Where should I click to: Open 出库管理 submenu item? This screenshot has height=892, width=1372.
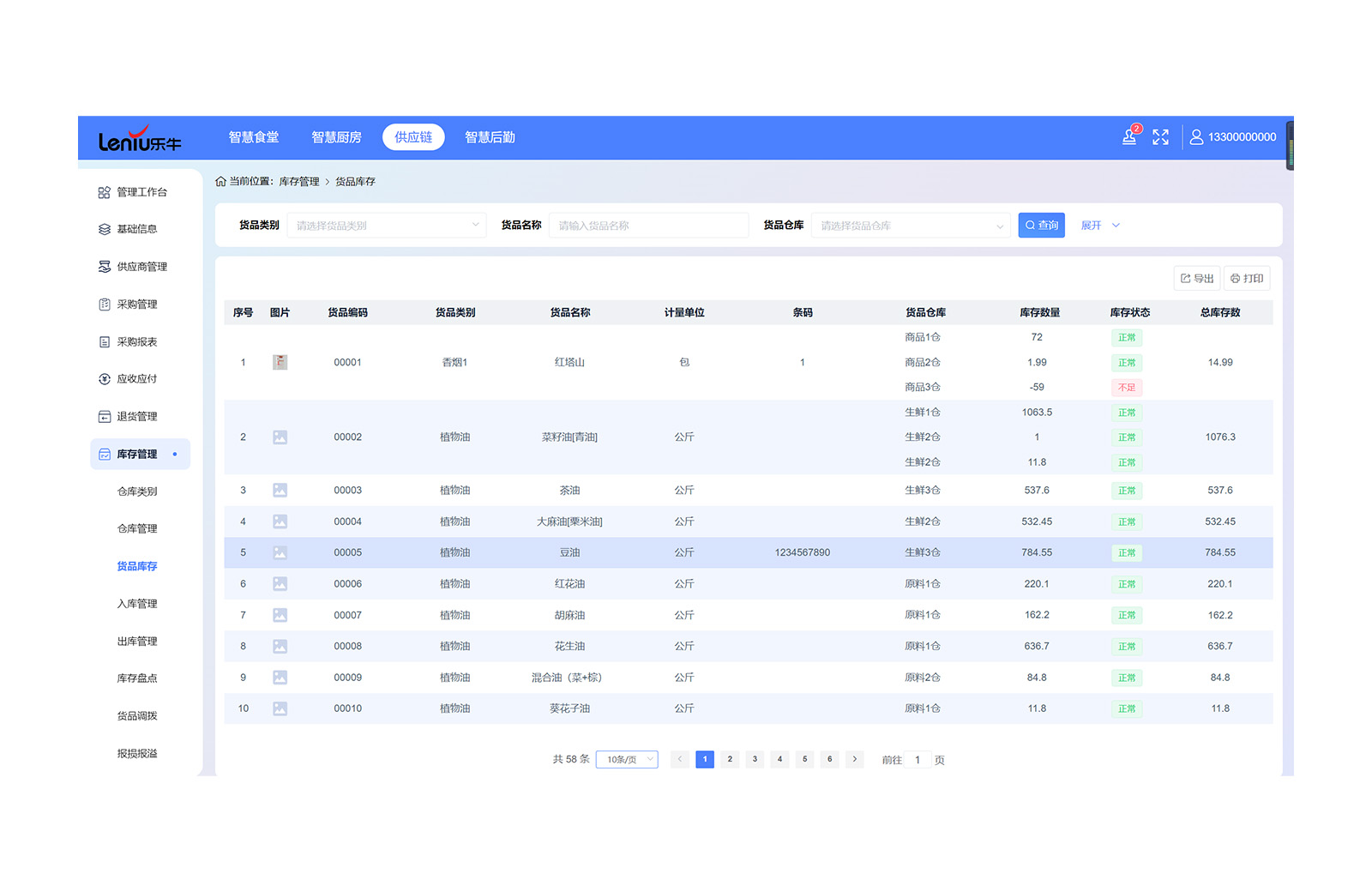(137, 642)
